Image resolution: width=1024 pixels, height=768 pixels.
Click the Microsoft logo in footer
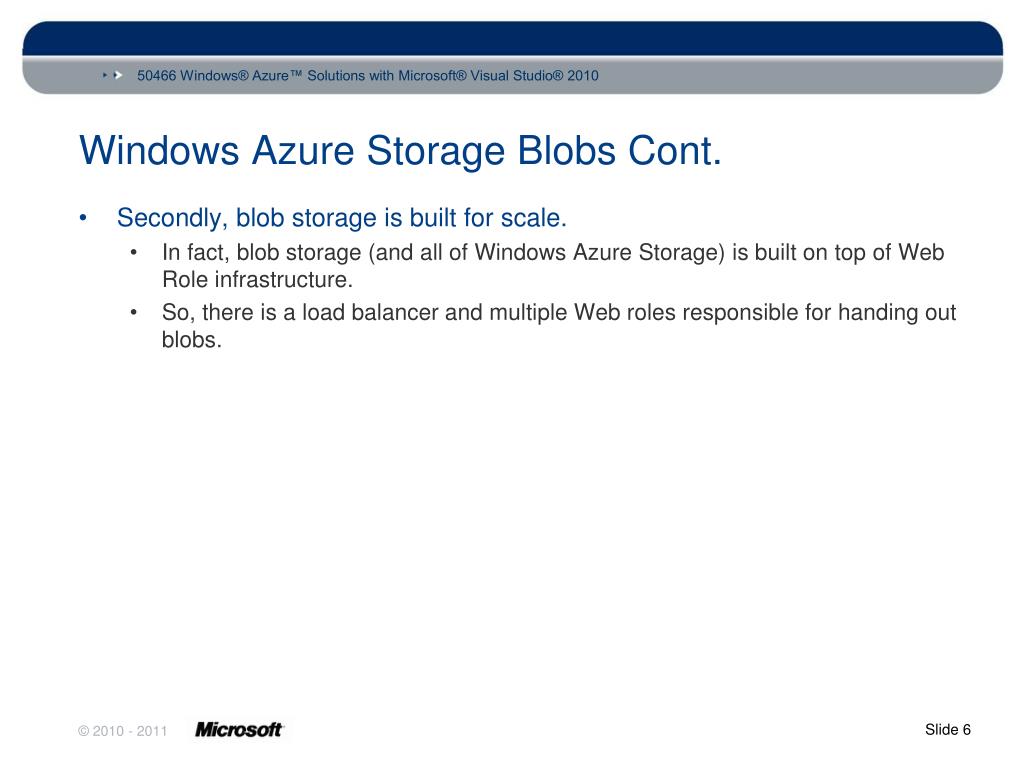pos(239,729)
